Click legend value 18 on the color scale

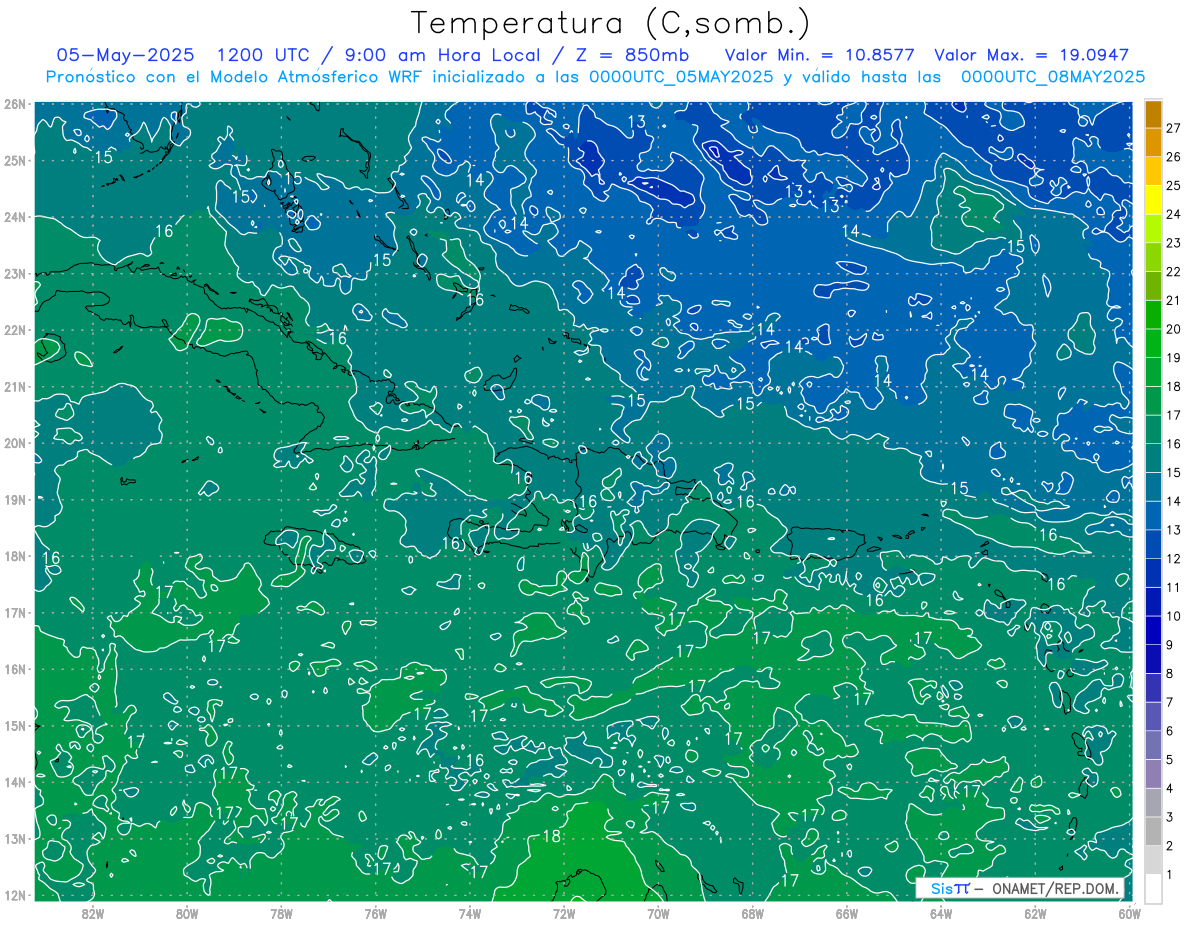coord(1173,386)
